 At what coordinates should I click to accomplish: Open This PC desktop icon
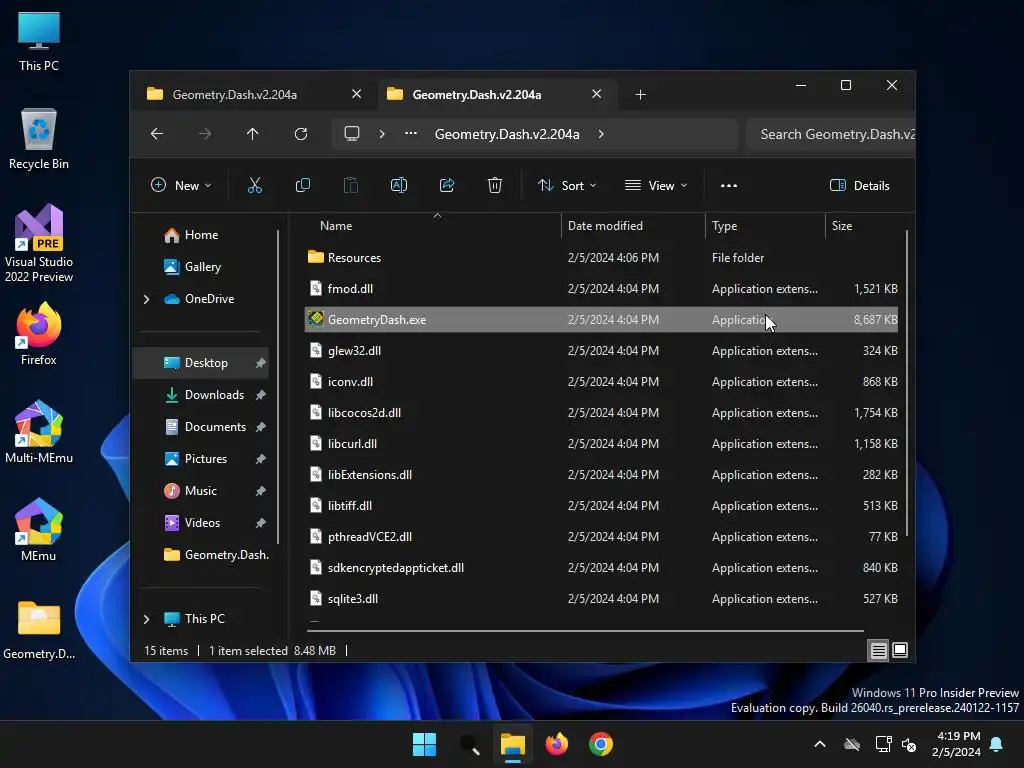click(39, 41)
